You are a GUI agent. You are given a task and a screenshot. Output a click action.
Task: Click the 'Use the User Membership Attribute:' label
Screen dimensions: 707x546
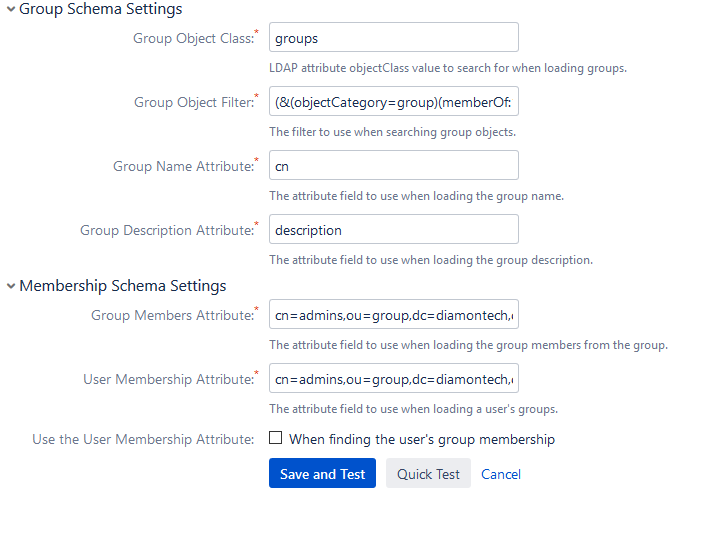(x=143, y=439)
